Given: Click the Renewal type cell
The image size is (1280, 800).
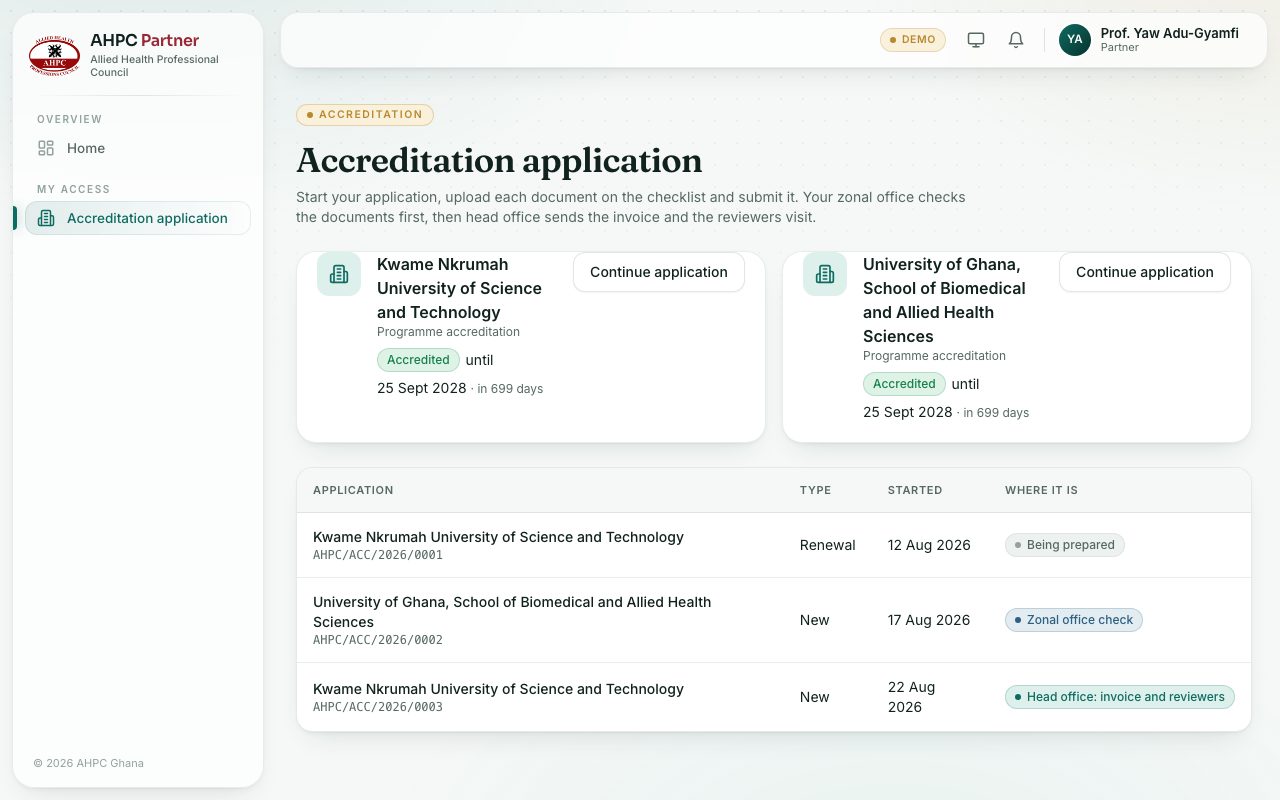Looking at the screenshot, I should pos(828,545).
